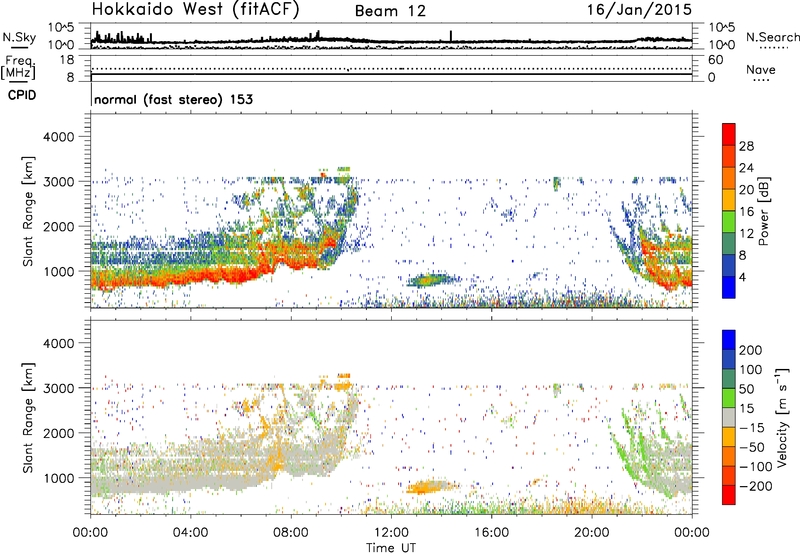Click '2000' on the velocity panel range axis
This screenshot has height=554, width=800.
(x=58, y=433)
